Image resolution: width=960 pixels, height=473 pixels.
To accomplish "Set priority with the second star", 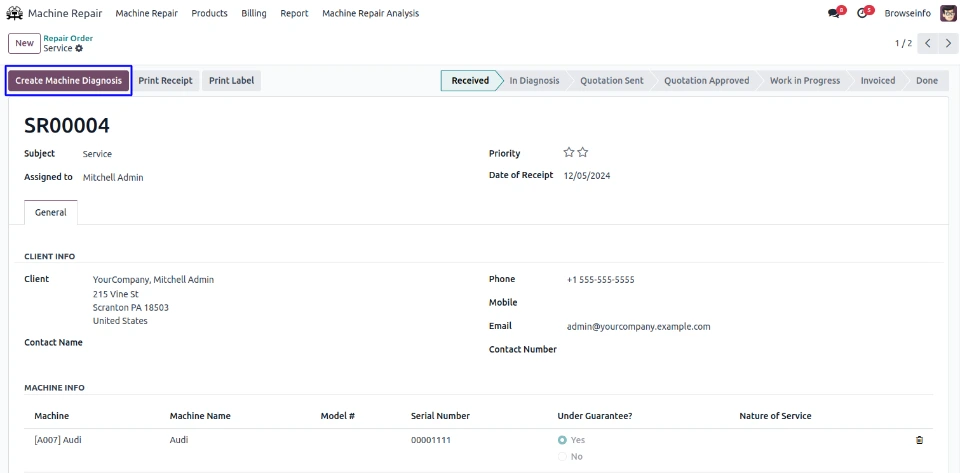I will pos(583,153).
